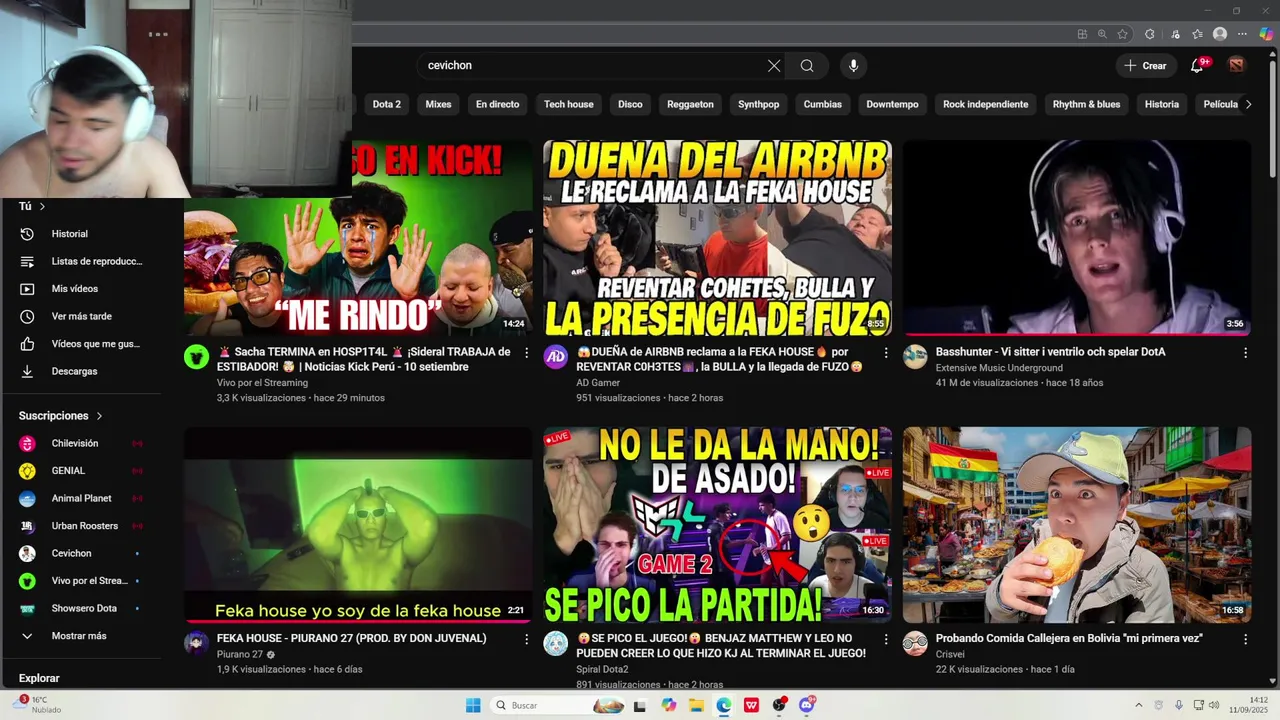Play Probando Comida Callejera thumbnail
The height and width of the screenshot is (720, 1280).
point(1077,525)
